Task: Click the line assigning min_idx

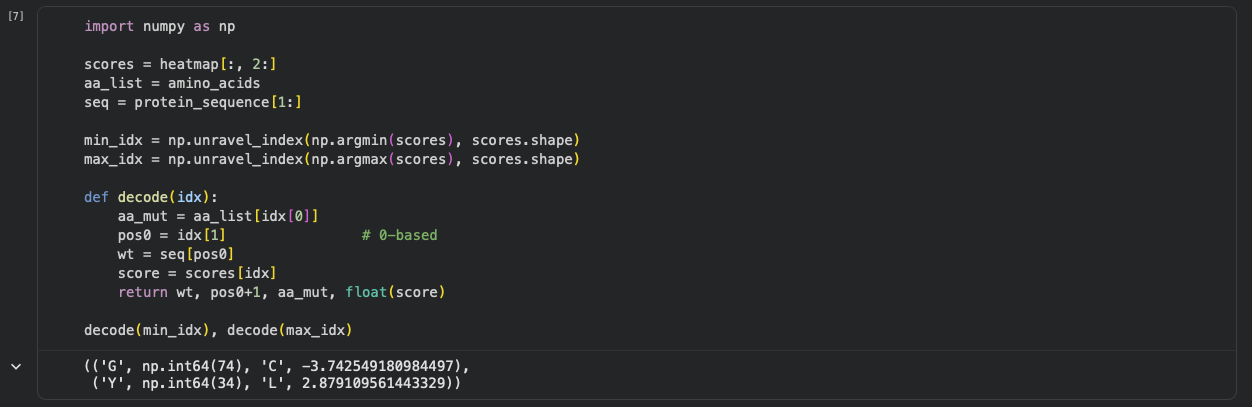Action: (332, 140)
